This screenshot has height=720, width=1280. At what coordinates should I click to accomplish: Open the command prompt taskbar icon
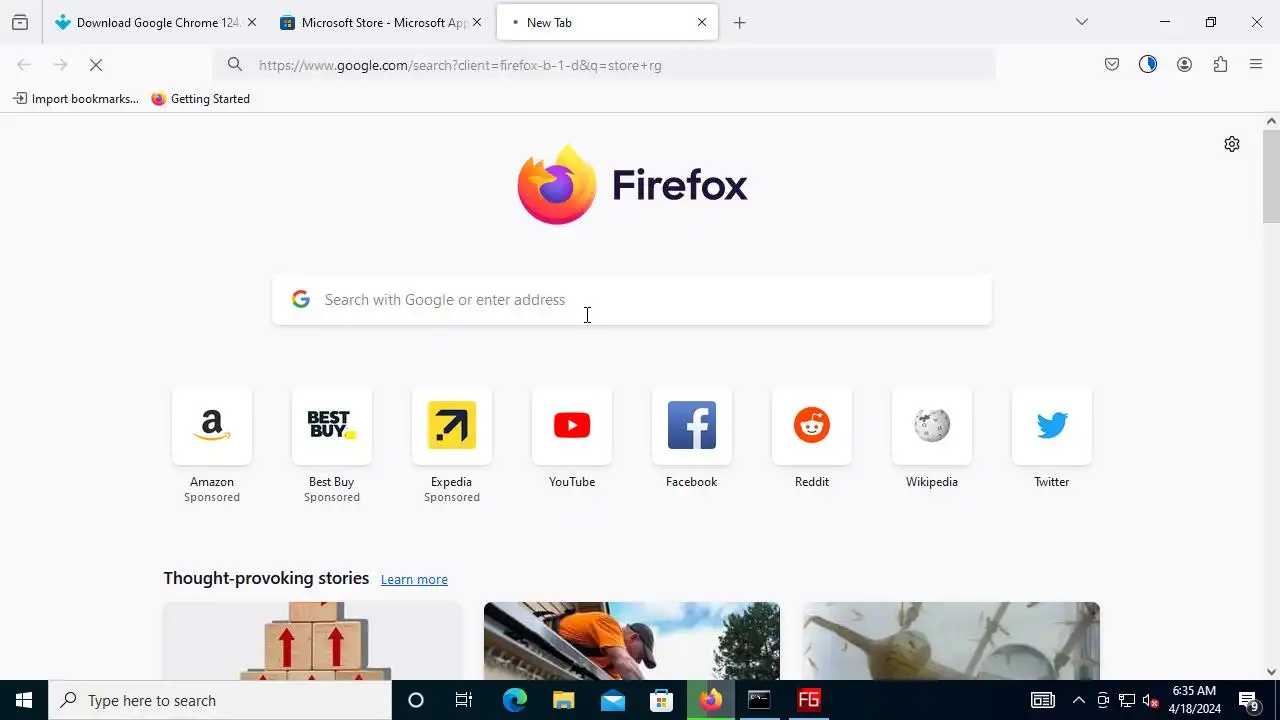tap(759, 700)
